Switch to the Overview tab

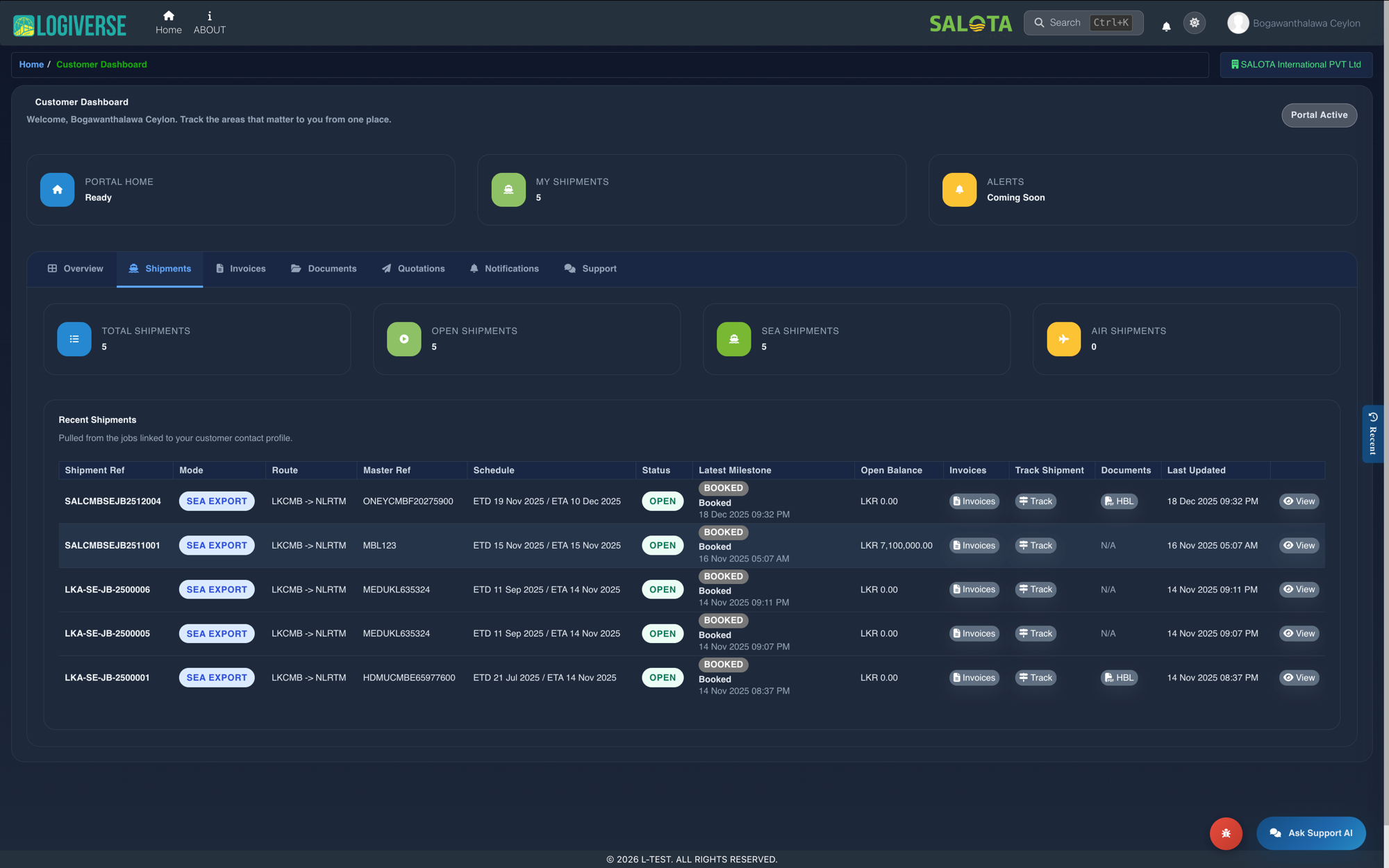coord(75,269)
